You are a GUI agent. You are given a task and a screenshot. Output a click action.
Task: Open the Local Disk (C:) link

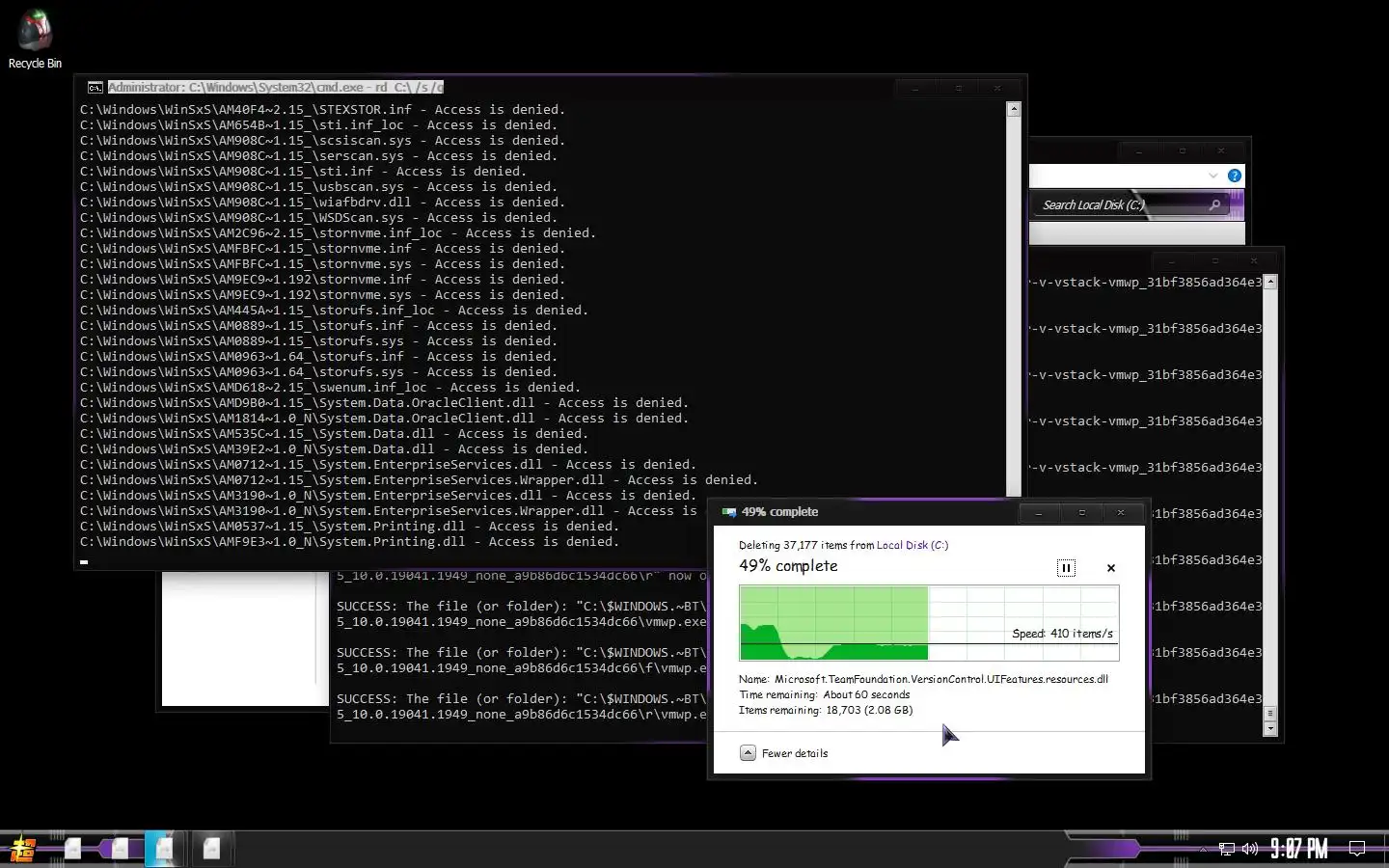(x=912, y=545)
